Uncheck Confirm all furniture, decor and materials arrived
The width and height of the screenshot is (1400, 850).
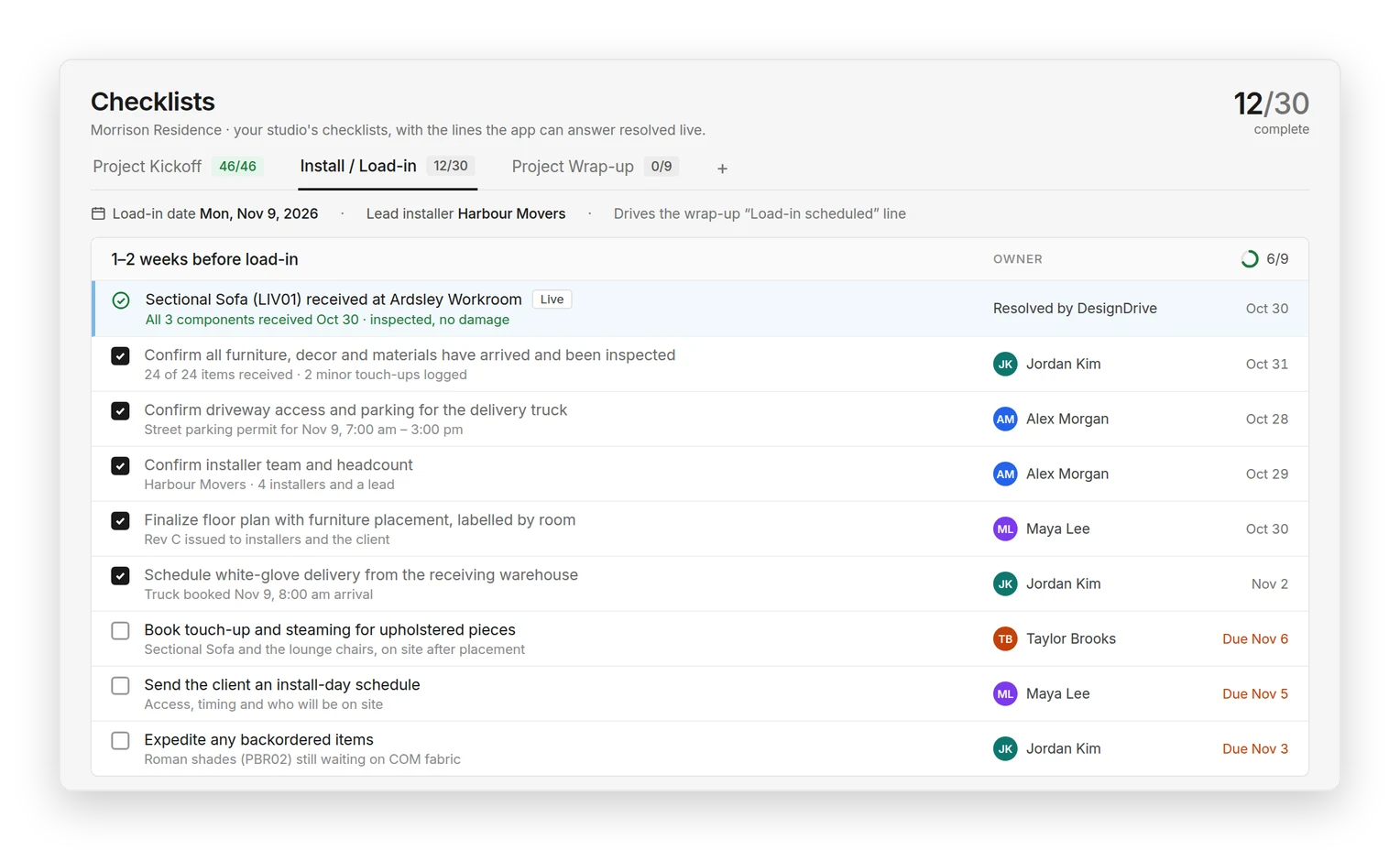tap(120, 356)
